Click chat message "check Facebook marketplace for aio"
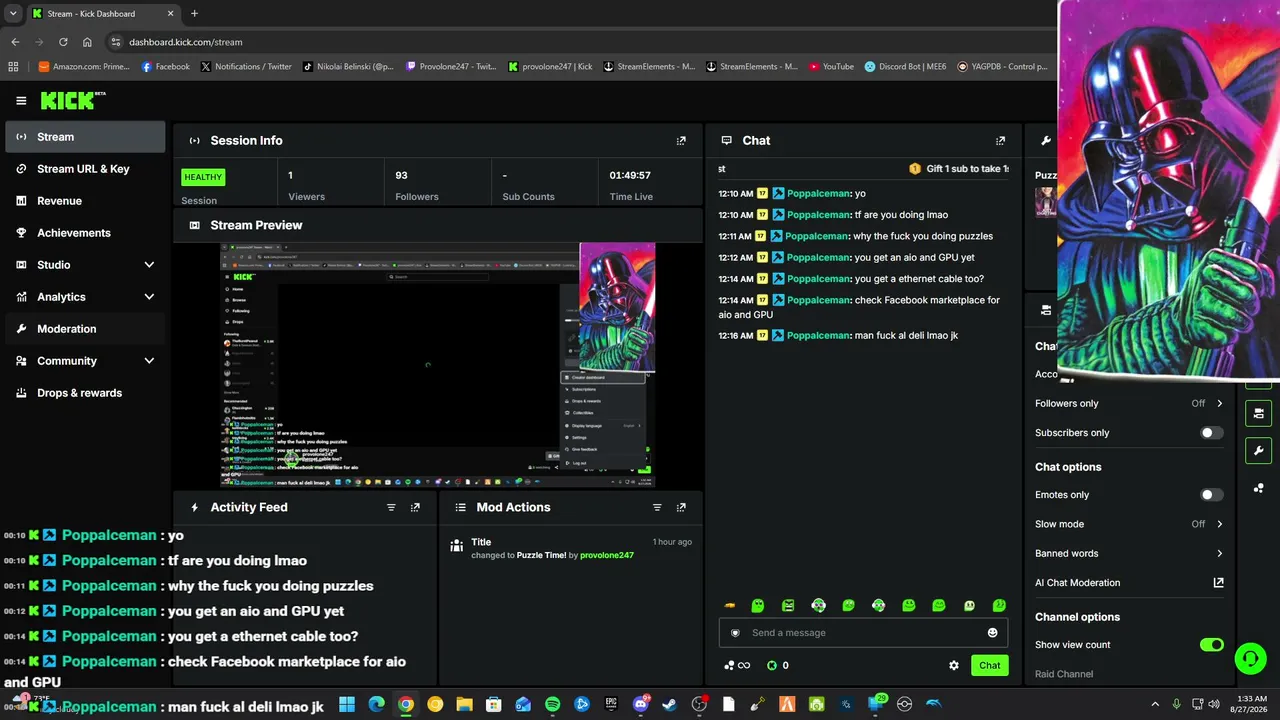The height and width of the screenshot is (720, 1280). click(x=859, y=307)
